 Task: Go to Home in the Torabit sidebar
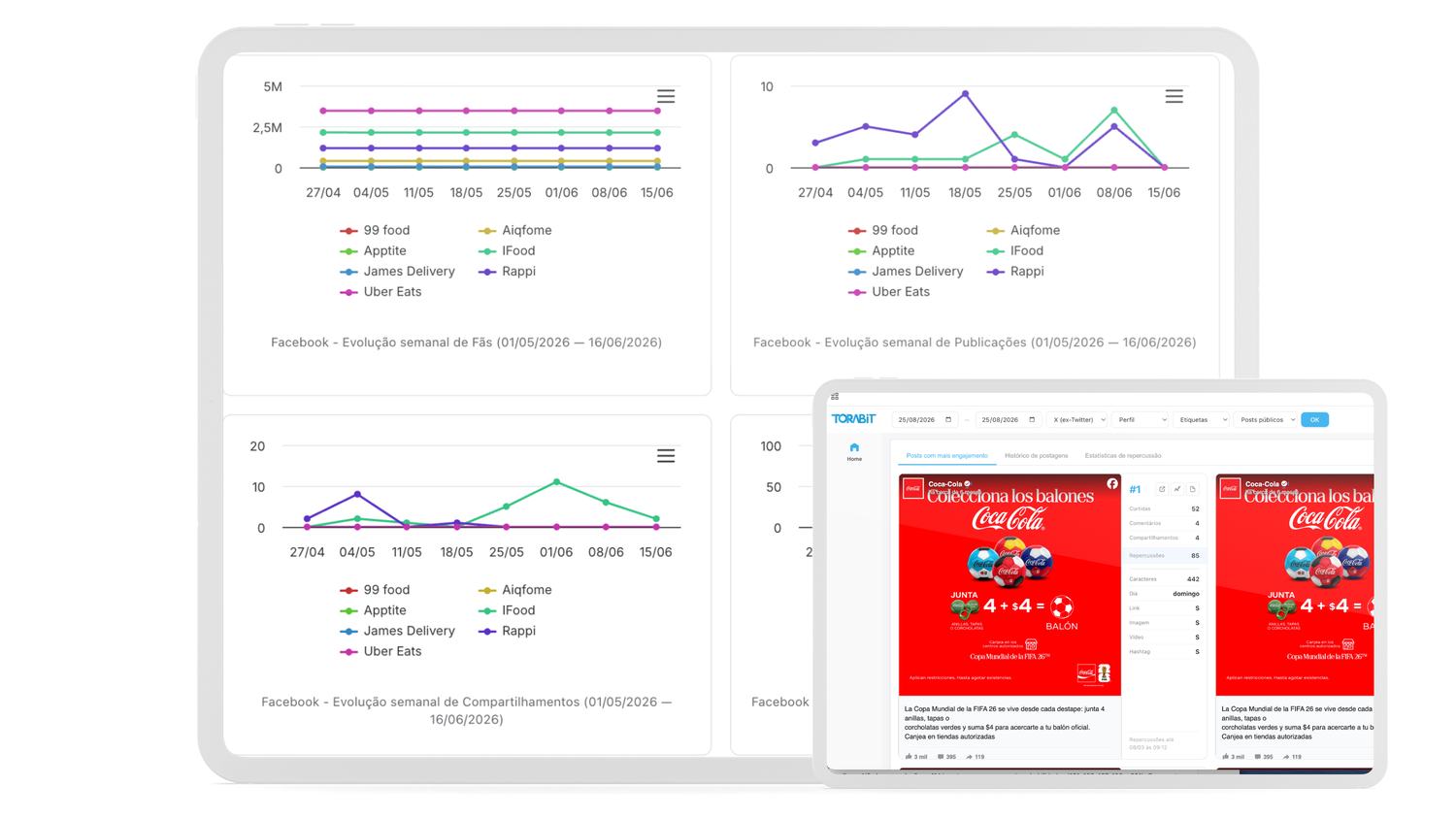coord(854,452)
